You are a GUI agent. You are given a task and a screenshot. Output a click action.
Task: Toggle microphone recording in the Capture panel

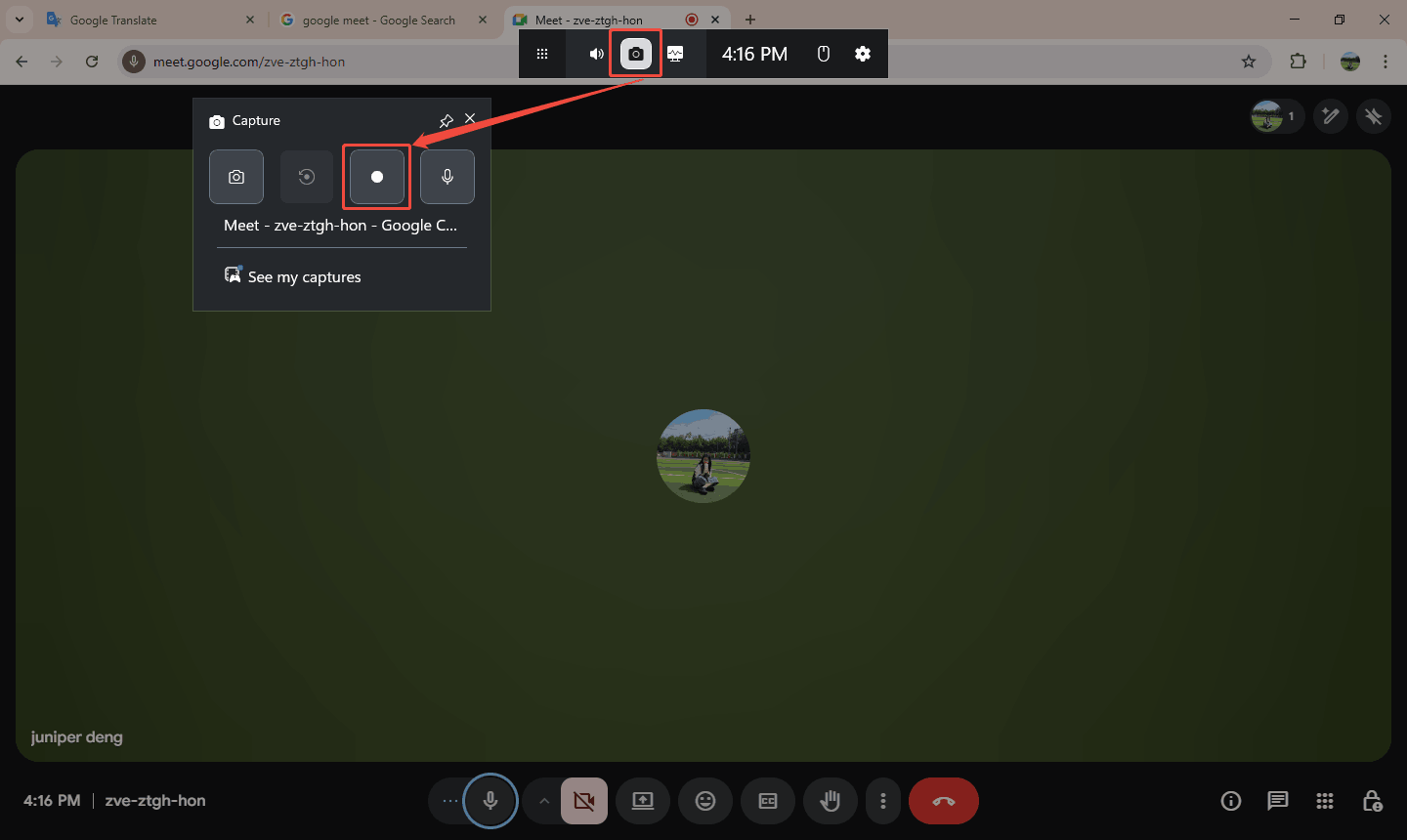click(x=447, y=177)
